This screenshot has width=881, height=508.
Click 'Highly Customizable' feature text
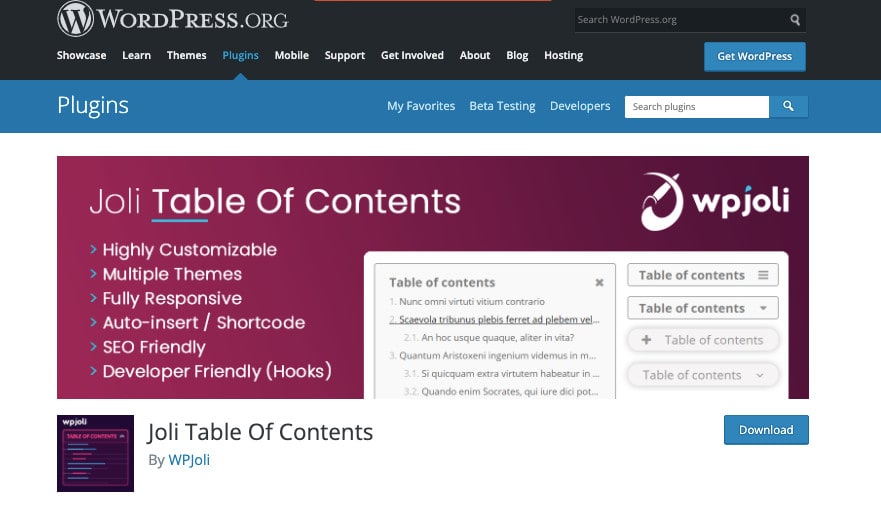pos(189,250)
